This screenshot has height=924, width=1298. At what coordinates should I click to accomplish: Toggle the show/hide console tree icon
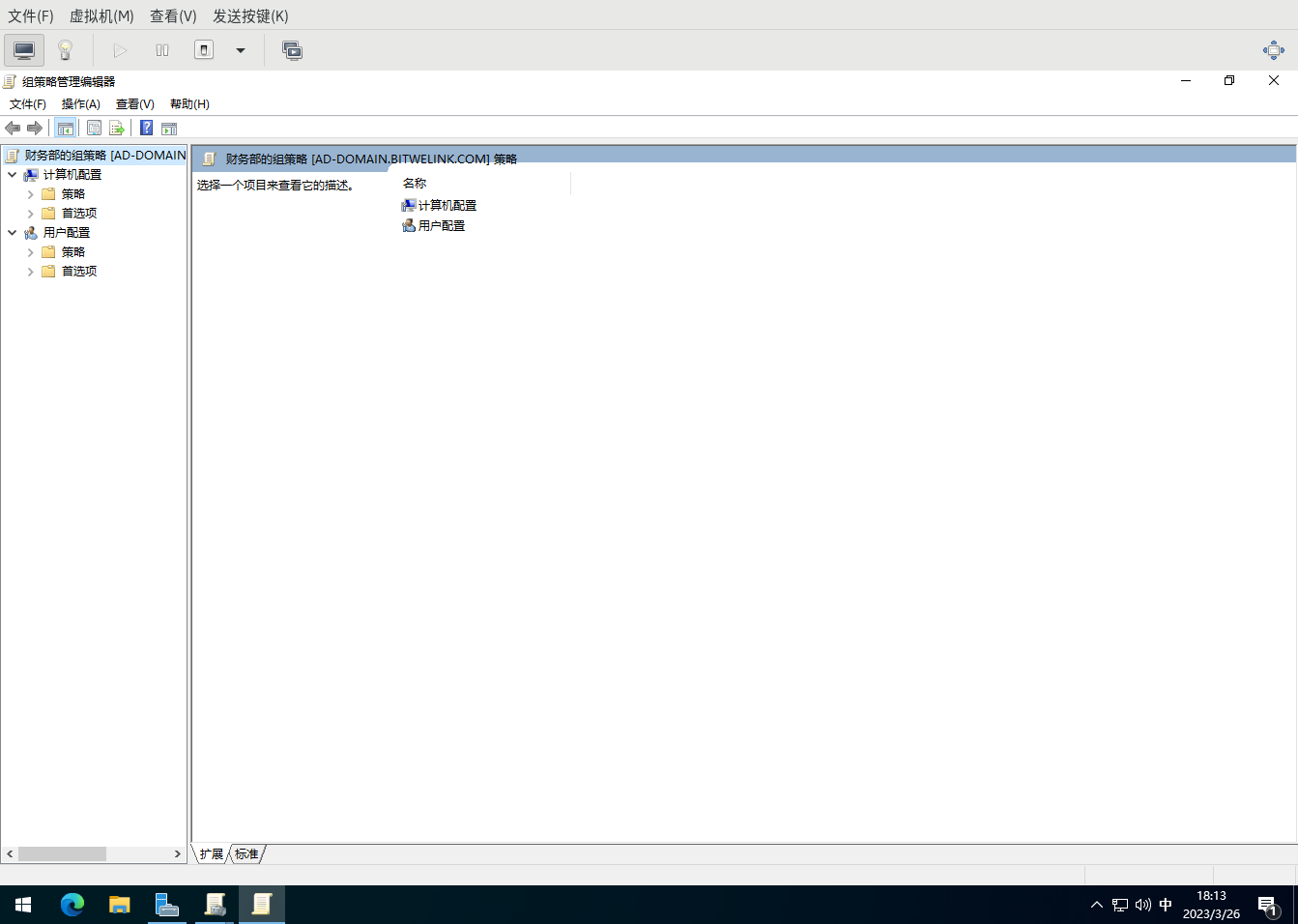click(x=66, y=129)
